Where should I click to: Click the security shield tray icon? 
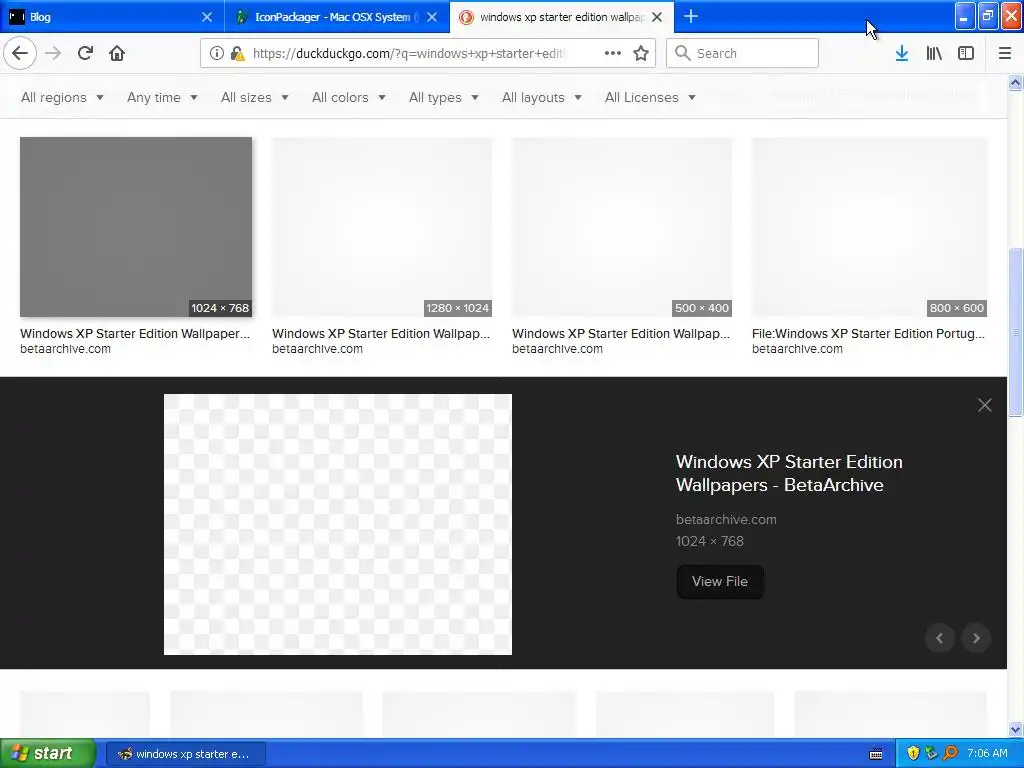point(913,753)
